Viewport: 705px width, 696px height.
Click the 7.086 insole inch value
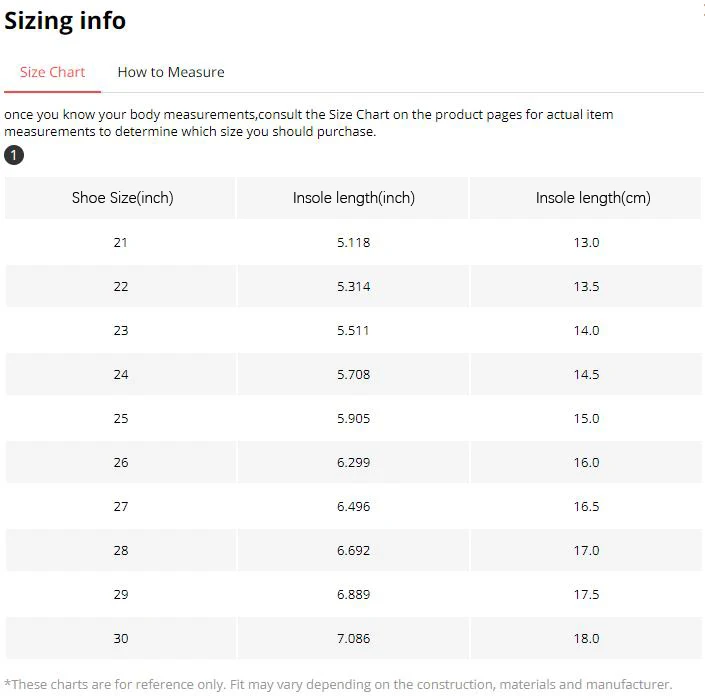[x=353, y=638]
